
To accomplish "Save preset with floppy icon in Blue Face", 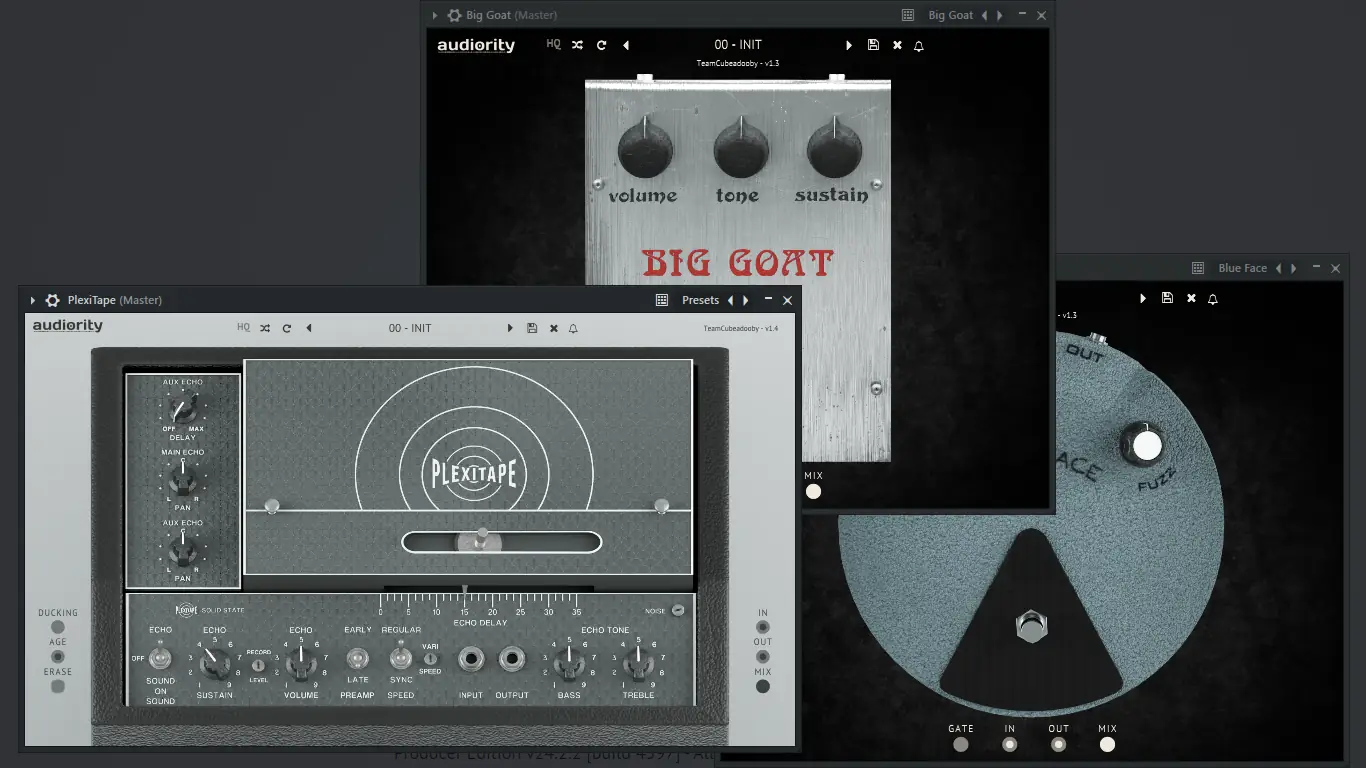I will click(1167, 298).
